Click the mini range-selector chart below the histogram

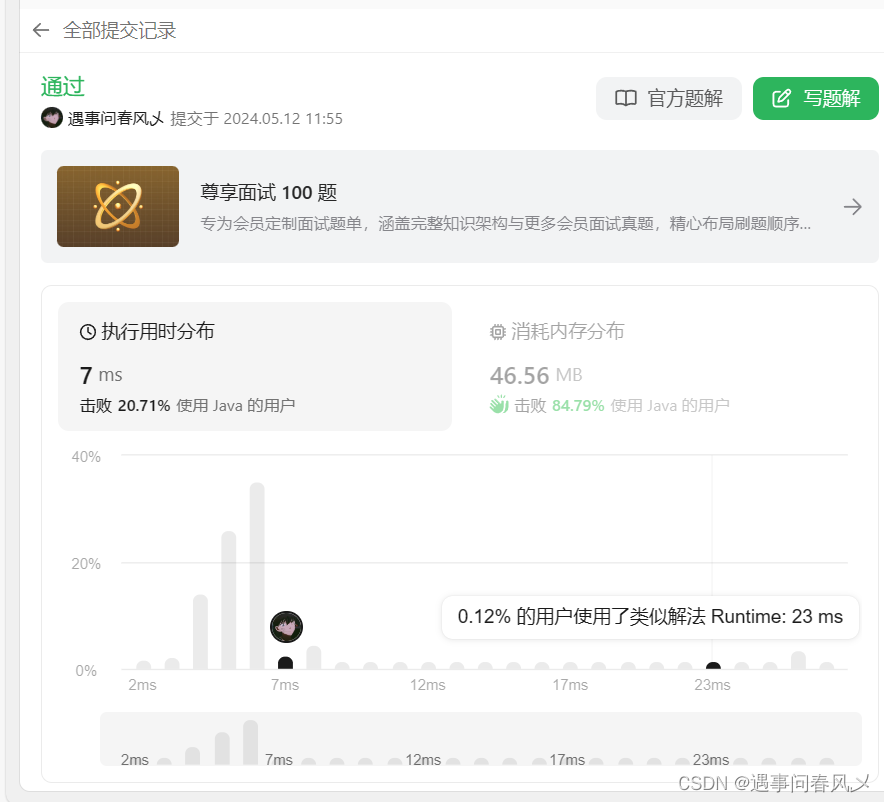[480, 740]
